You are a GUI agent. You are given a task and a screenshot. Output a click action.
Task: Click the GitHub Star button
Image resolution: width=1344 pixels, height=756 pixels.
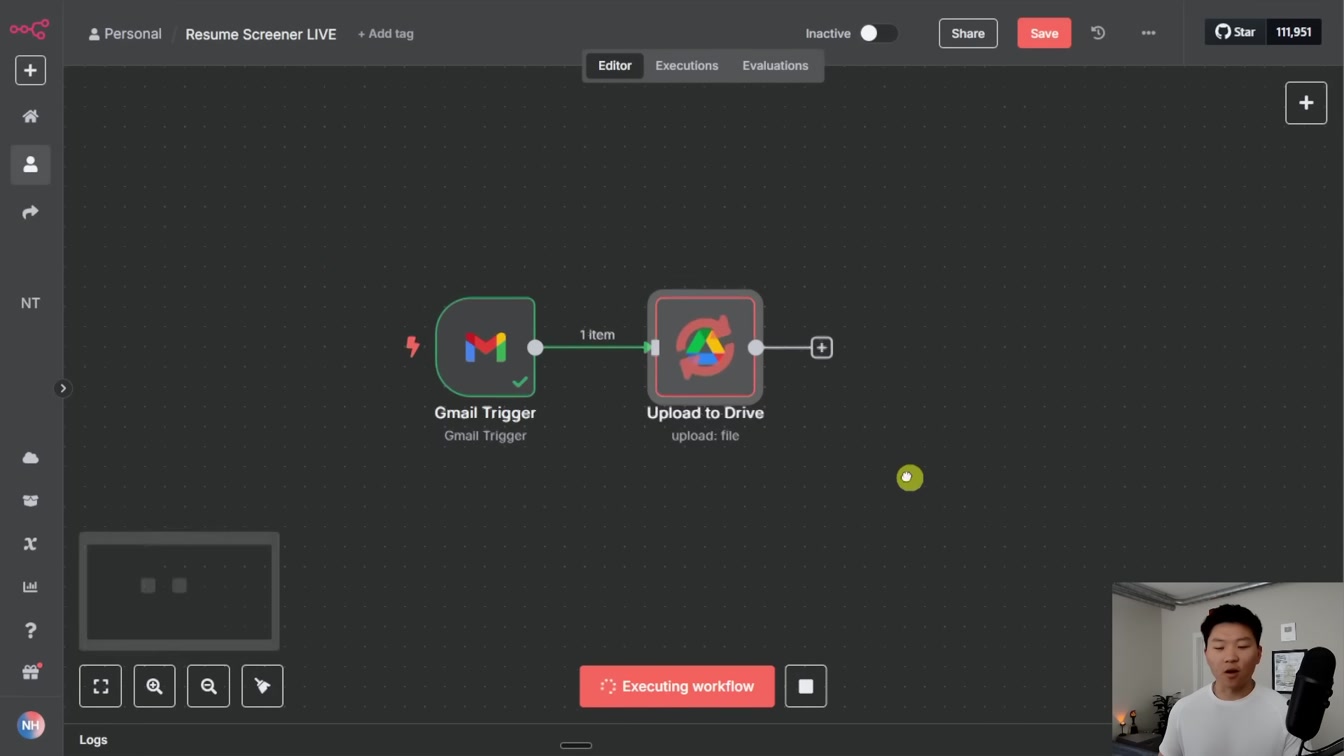coord(1235,32)
